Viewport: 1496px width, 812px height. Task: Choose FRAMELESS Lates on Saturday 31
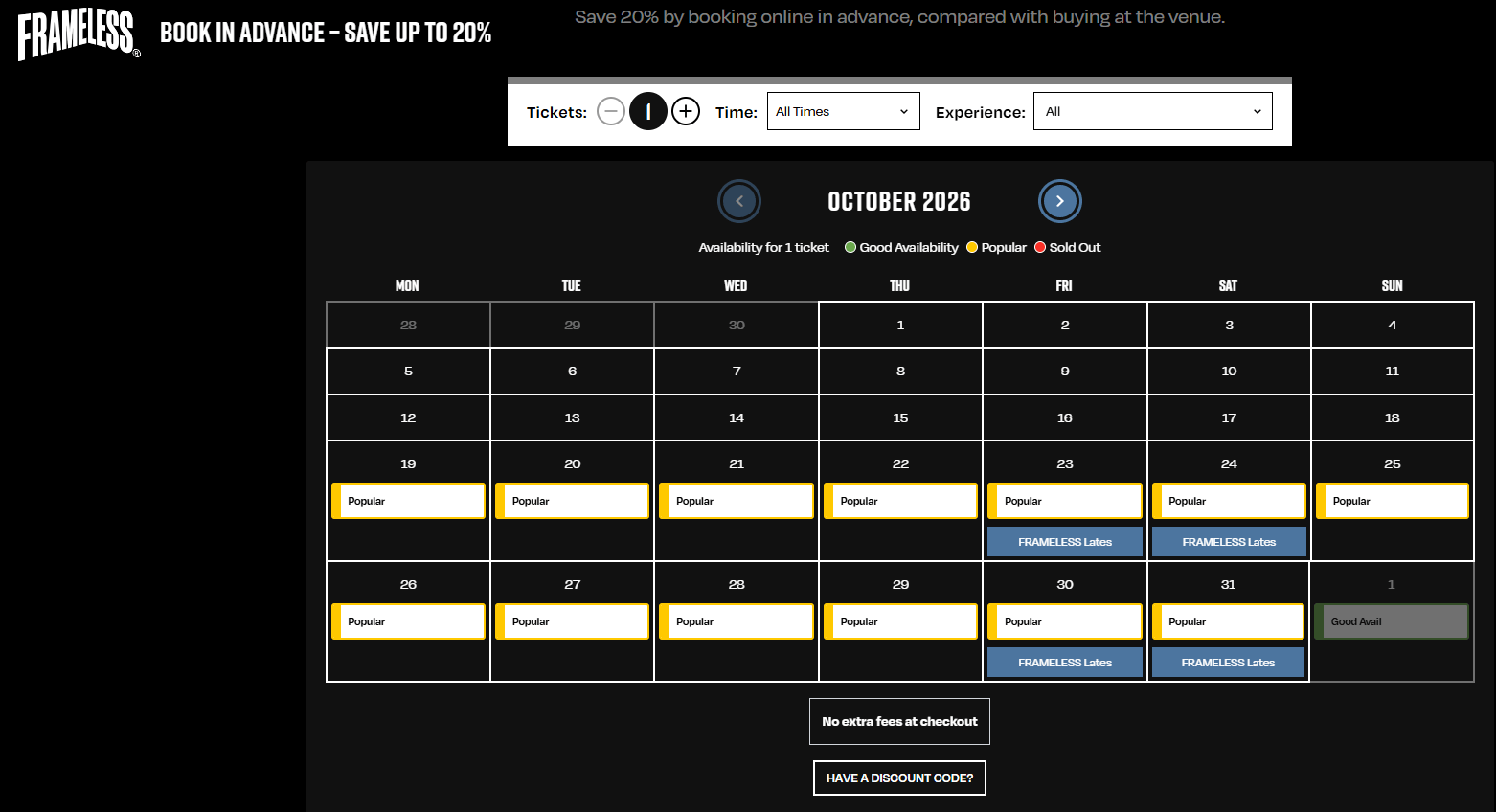click(x=1228, y=663)
